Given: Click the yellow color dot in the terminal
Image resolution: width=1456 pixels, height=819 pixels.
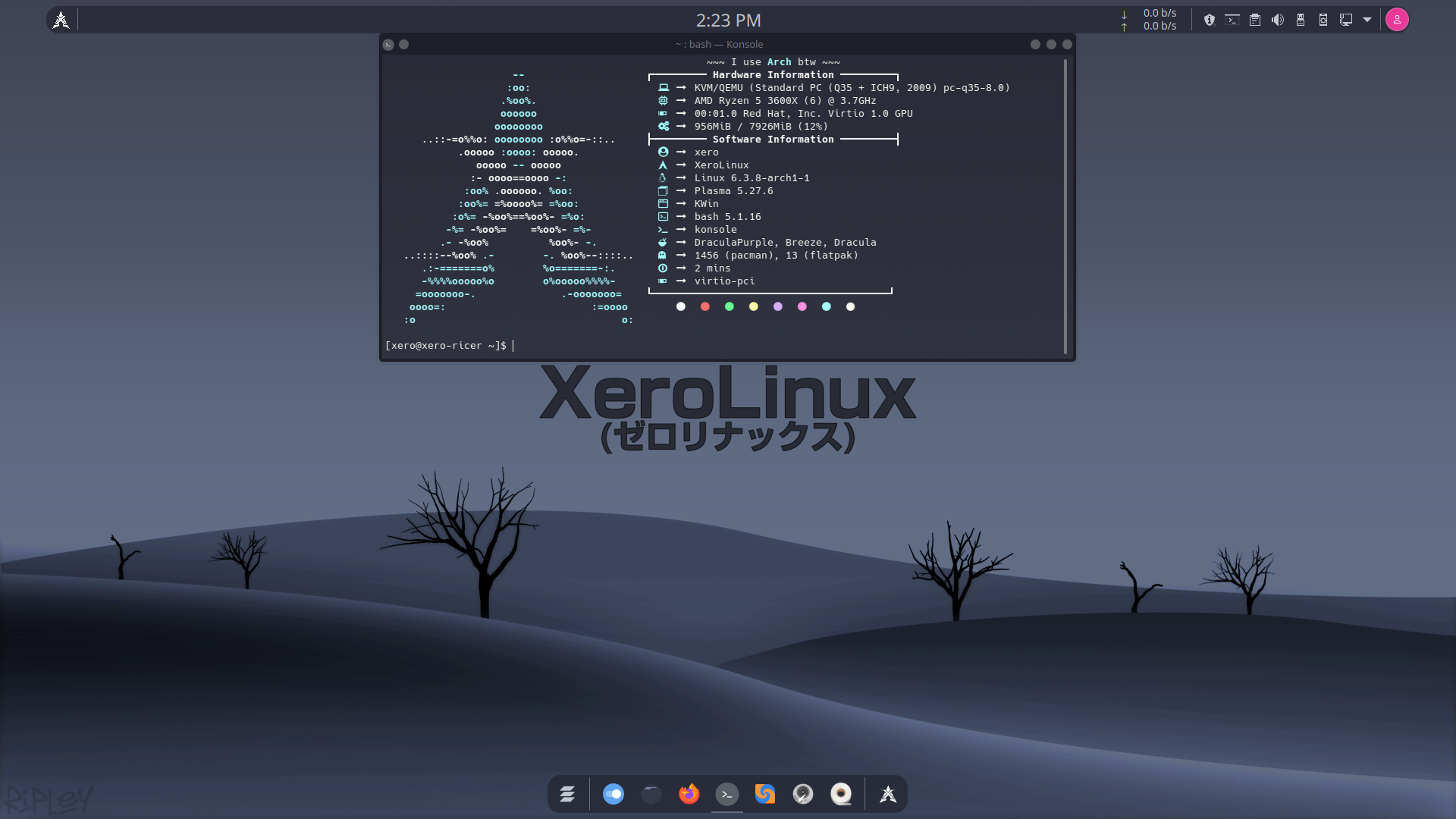Looking at the screenshot, I should click(754, 307).
